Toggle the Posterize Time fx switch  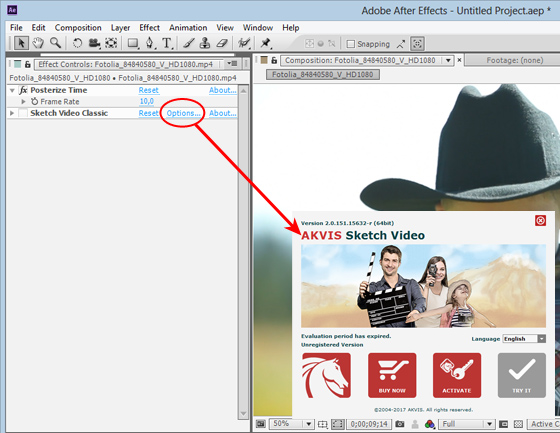(x=23, y=90)
